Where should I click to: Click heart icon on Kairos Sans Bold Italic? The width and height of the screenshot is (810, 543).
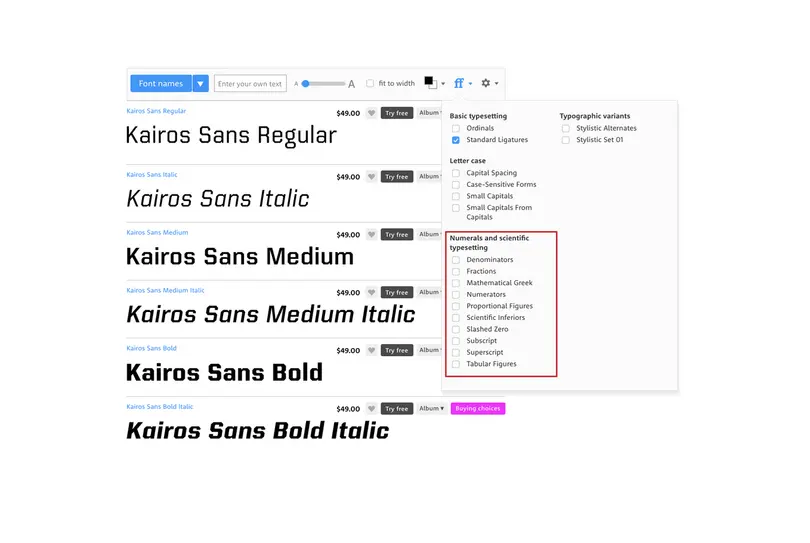[x=371, y=409]
